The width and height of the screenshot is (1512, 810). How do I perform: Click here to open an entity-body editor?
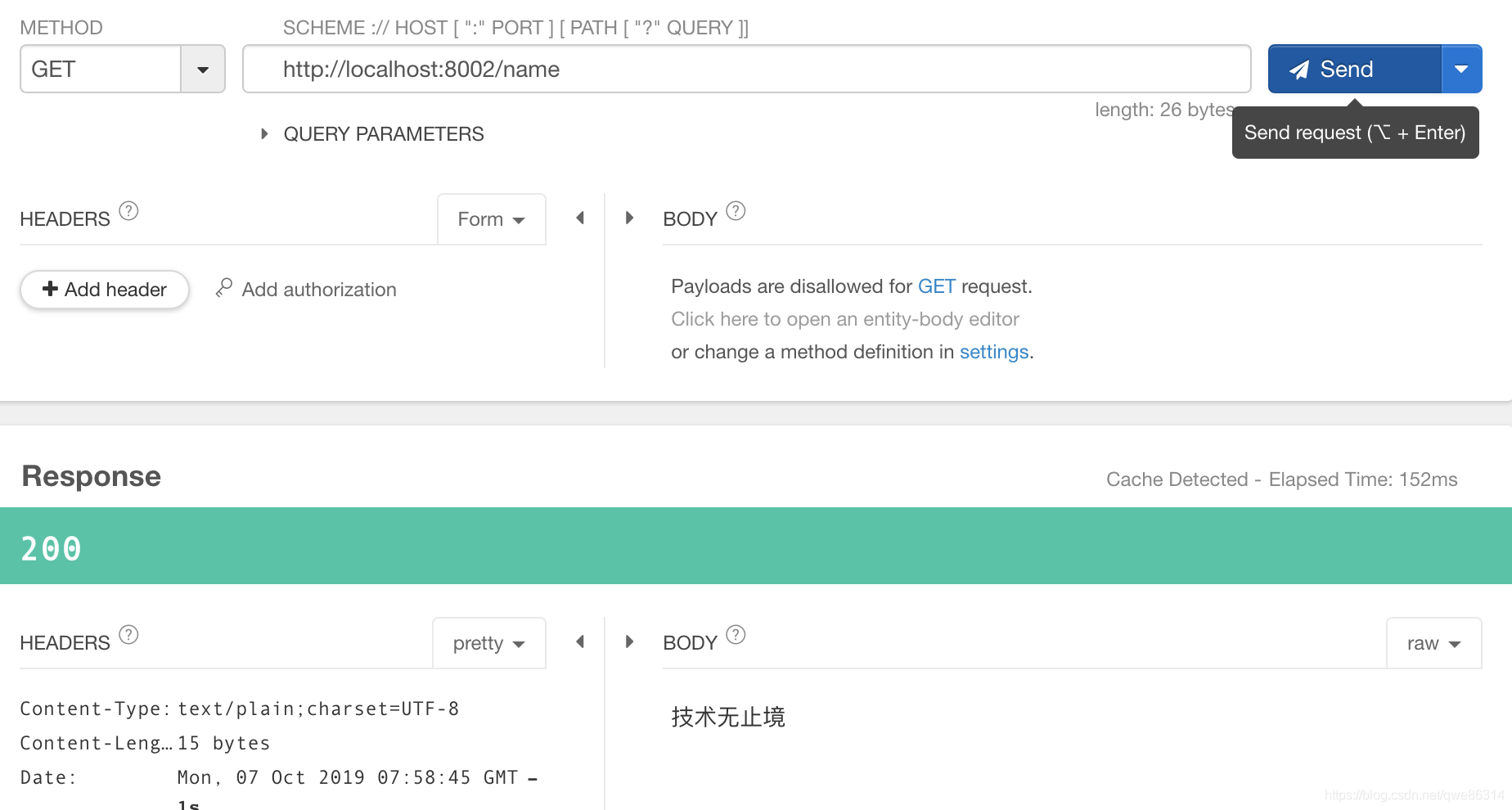pos(845,319)
